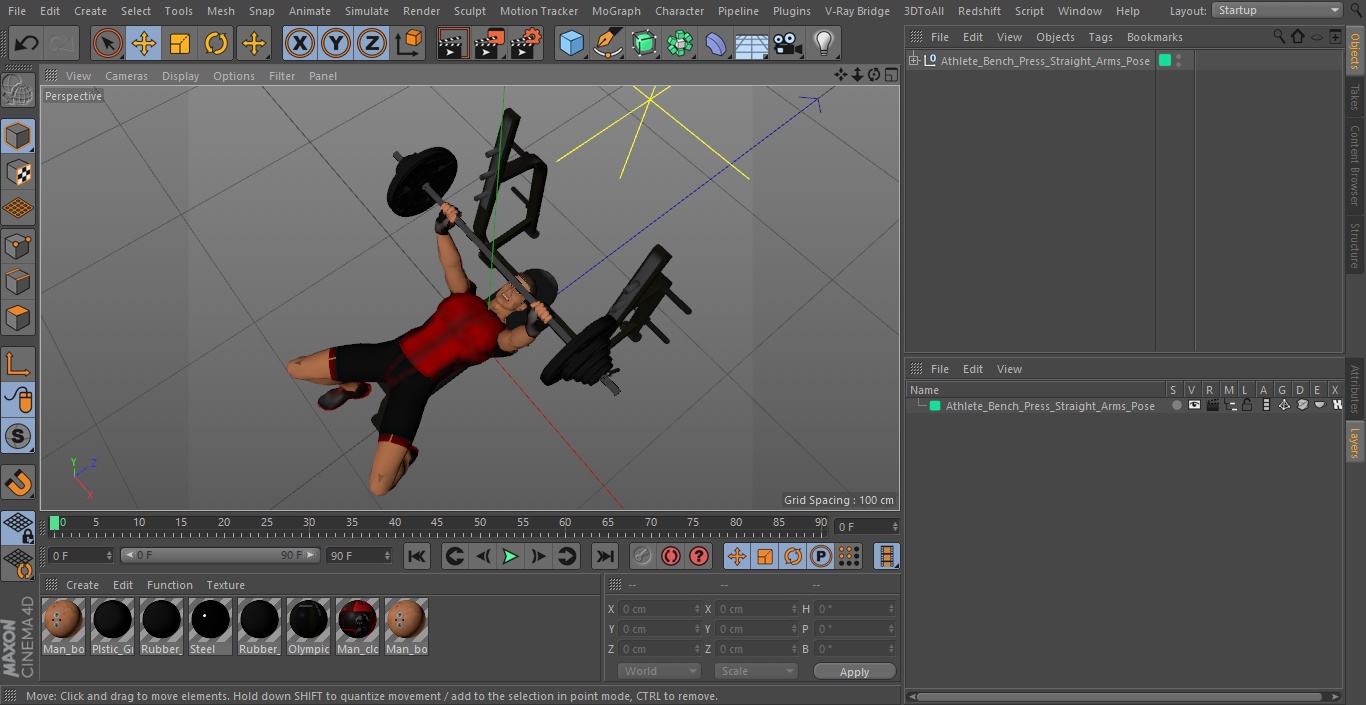
Task: Open the Scale mode dropdown
Action: pos(756,671)
